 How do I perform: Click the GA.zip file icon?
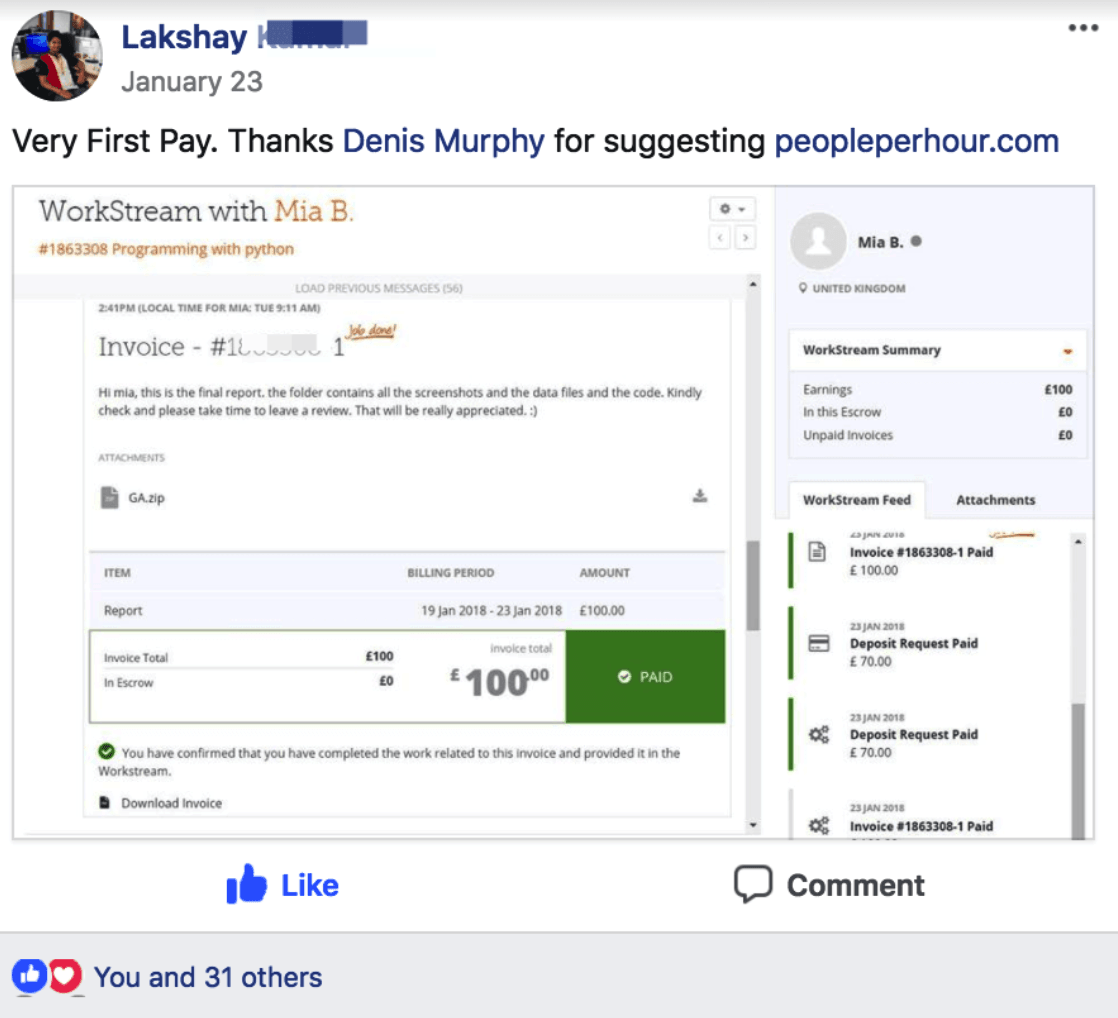tap(109, 497)
